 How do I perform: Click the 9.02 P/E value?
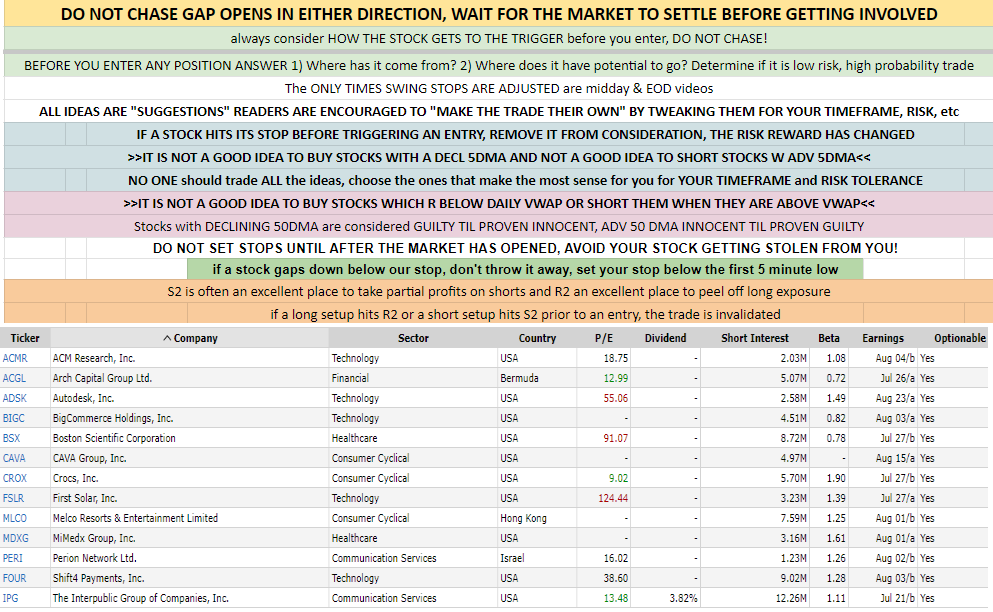(x=618, y=478)
